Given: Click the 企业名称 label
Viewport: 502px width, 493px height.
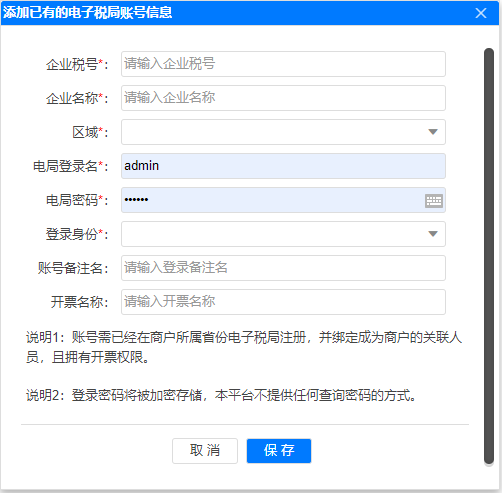Looking at the screenshot, I should 77,98.
